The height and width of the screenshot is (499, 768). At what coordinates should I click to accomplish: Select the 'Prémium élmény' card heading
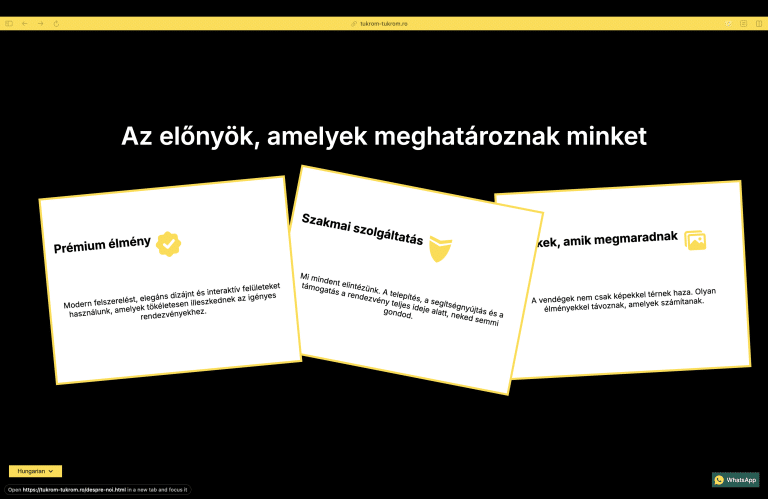(x=102, y=245)
